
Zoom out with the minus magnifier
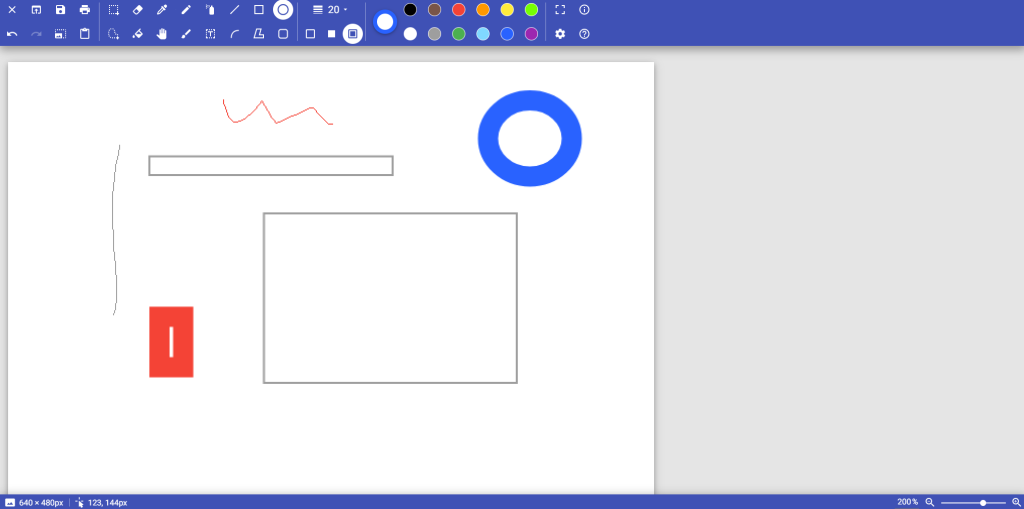tap(929, 502)
